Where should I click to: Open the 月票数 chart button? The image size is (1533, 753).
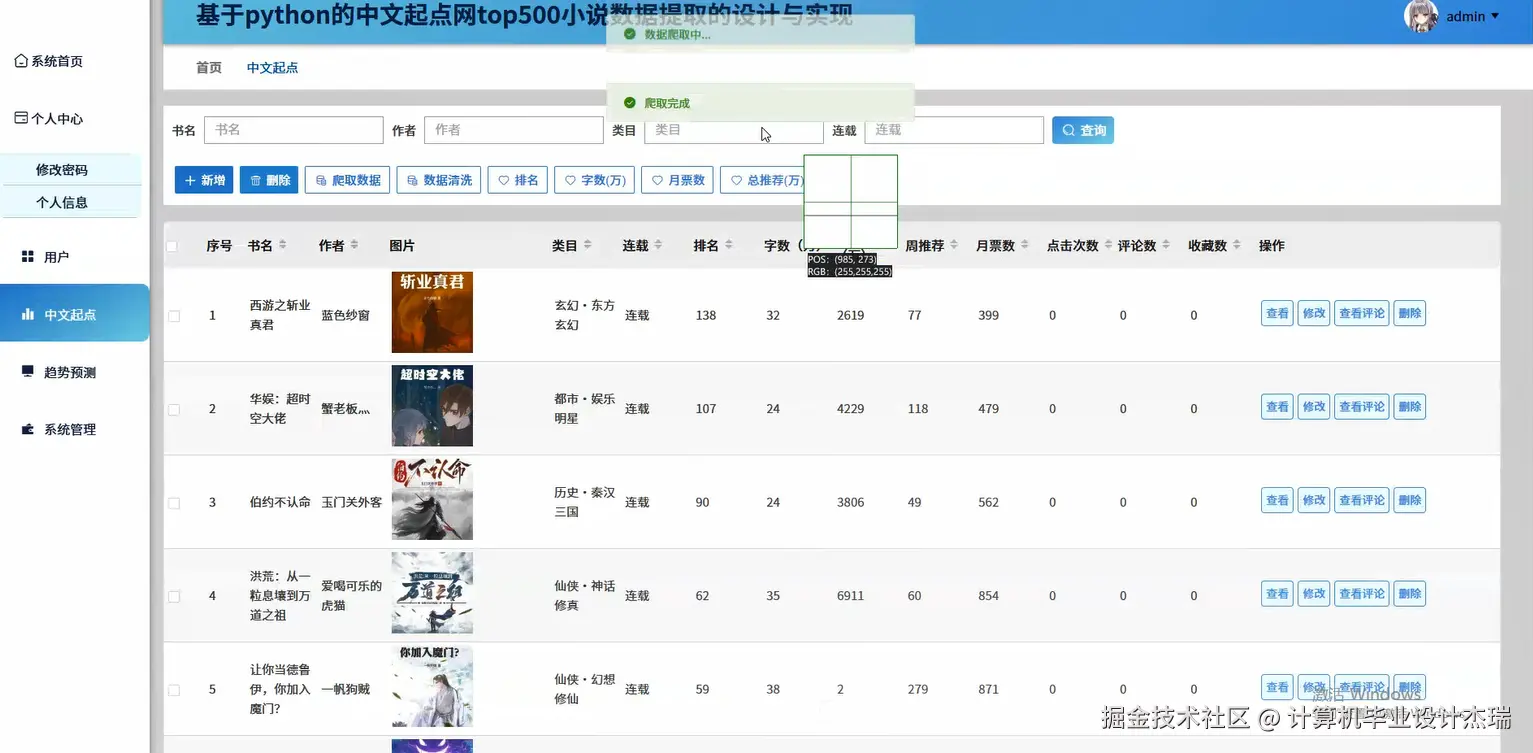[x=677, y=180]
